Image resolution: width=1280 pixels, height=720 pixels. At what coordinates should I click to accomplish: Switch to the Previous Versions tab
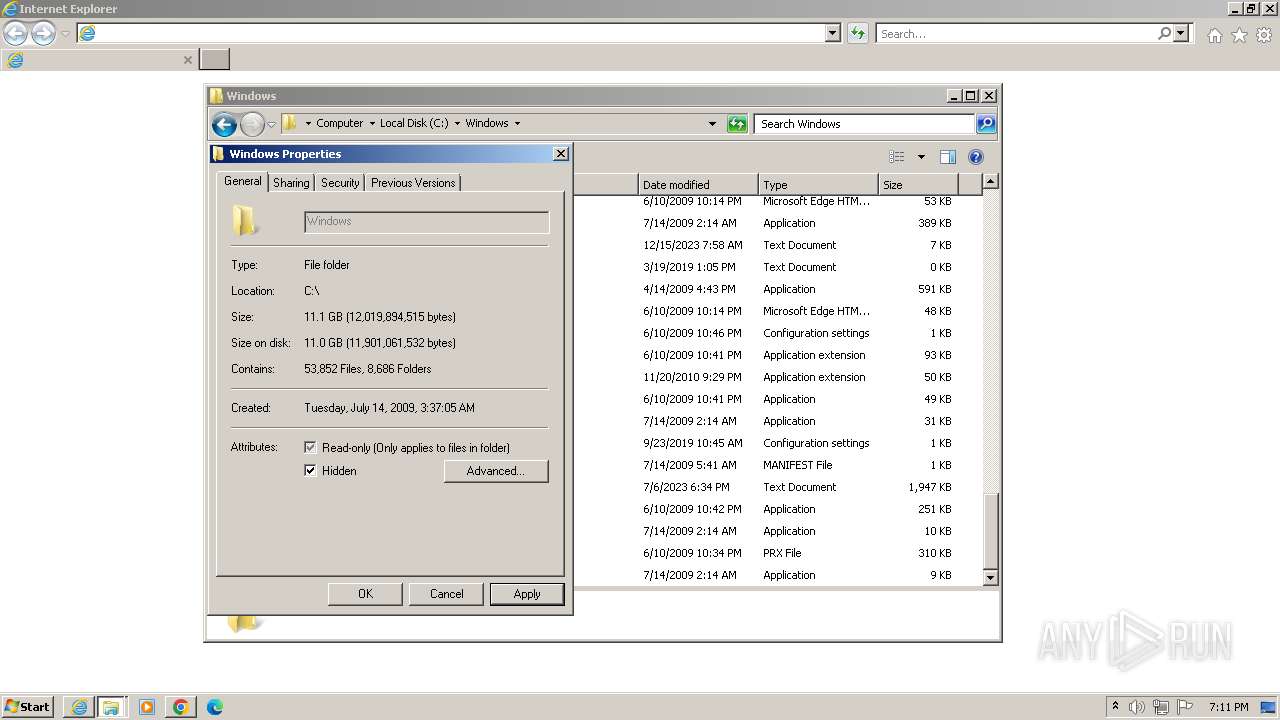coord(413,183)
